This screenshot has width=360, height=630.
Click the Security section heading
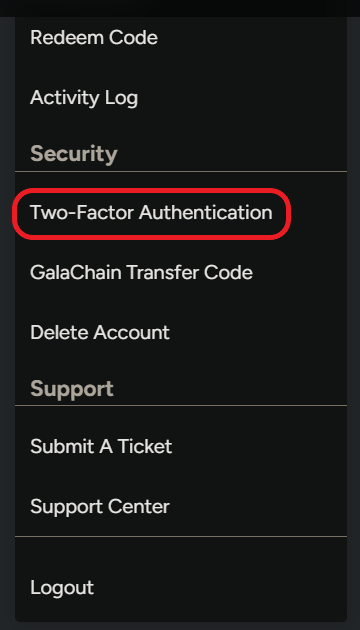74,153
